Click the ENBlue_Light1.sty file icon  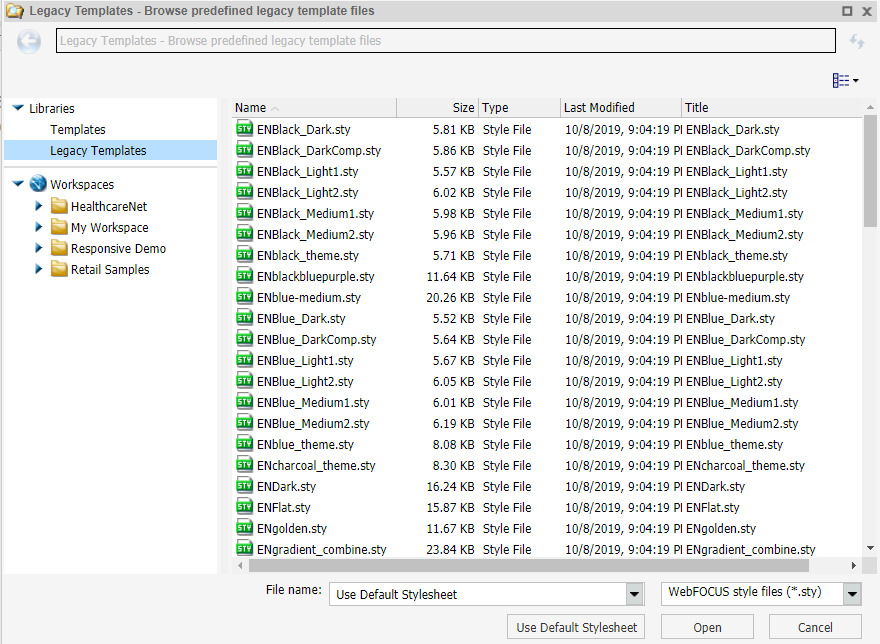click(x=244, y=360)
